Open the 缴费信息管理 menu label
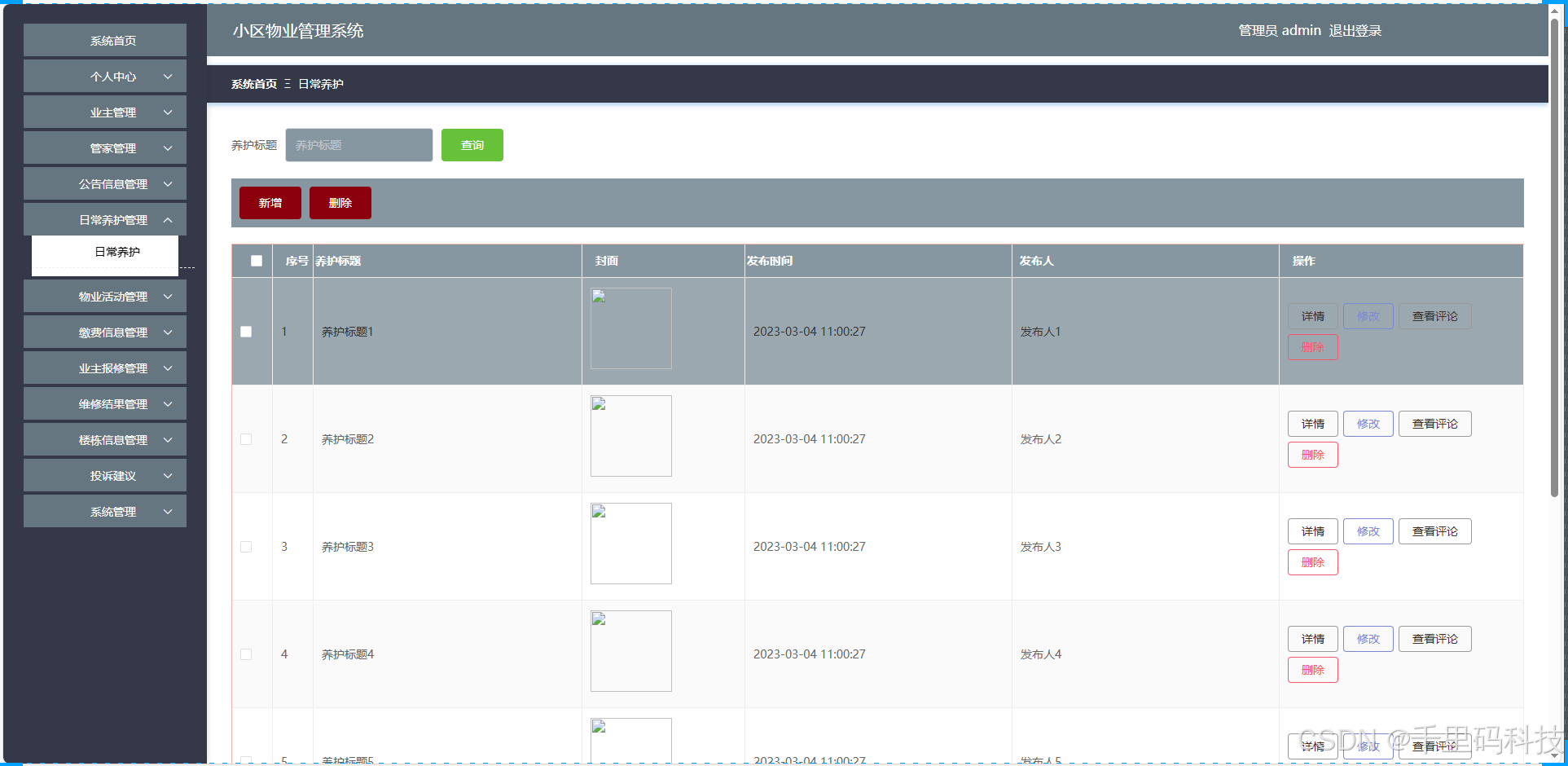 pyautogui.click(x=113, y=332)
